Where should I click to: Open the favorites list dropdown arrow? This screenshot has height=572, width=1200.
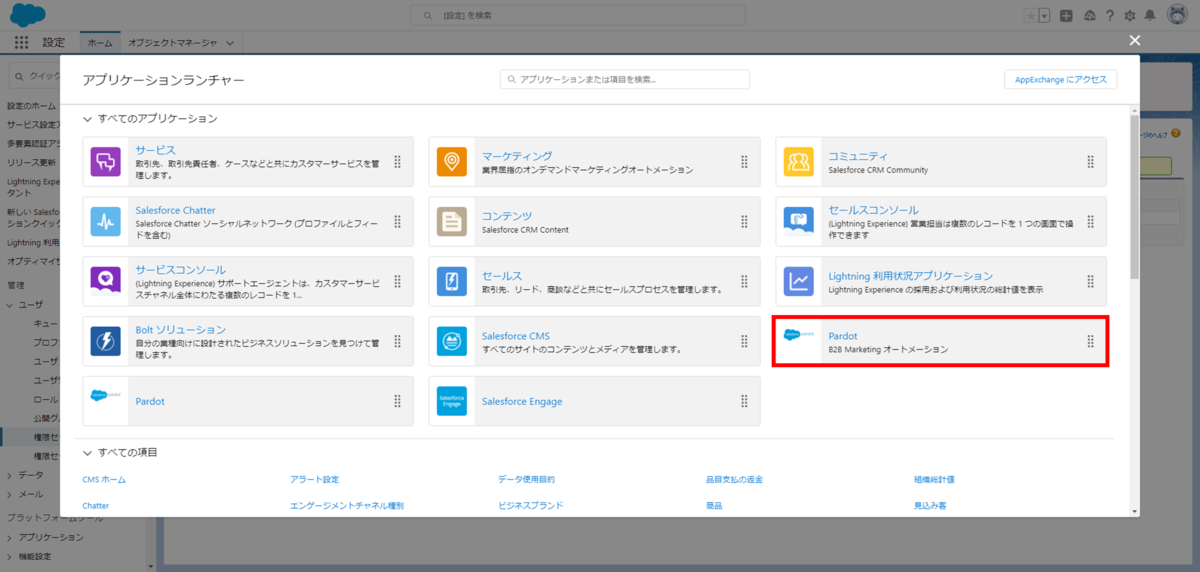coord(1044,15)
